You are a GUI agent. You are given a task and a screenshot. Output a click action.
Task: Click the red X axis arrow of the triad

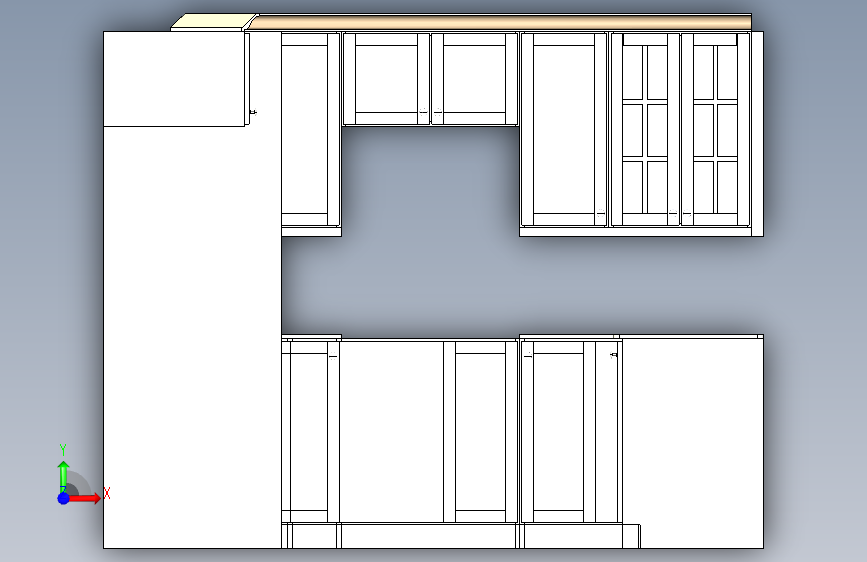[85, 498]
